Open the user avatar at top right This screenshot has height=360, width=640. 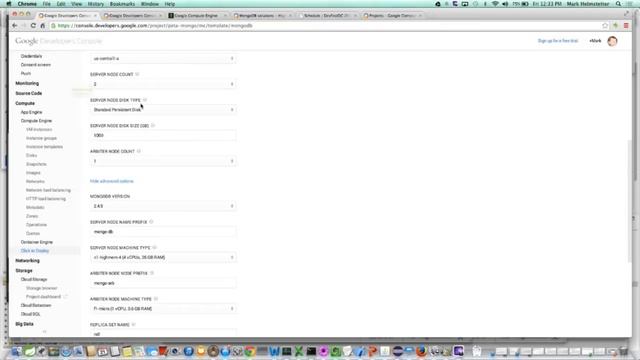click(612, 41)
